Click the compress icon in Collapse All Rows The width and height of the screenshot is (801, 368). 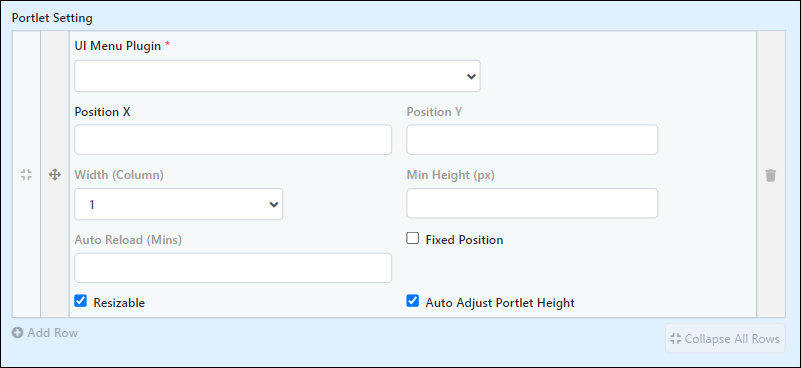(x=675, y=338)
